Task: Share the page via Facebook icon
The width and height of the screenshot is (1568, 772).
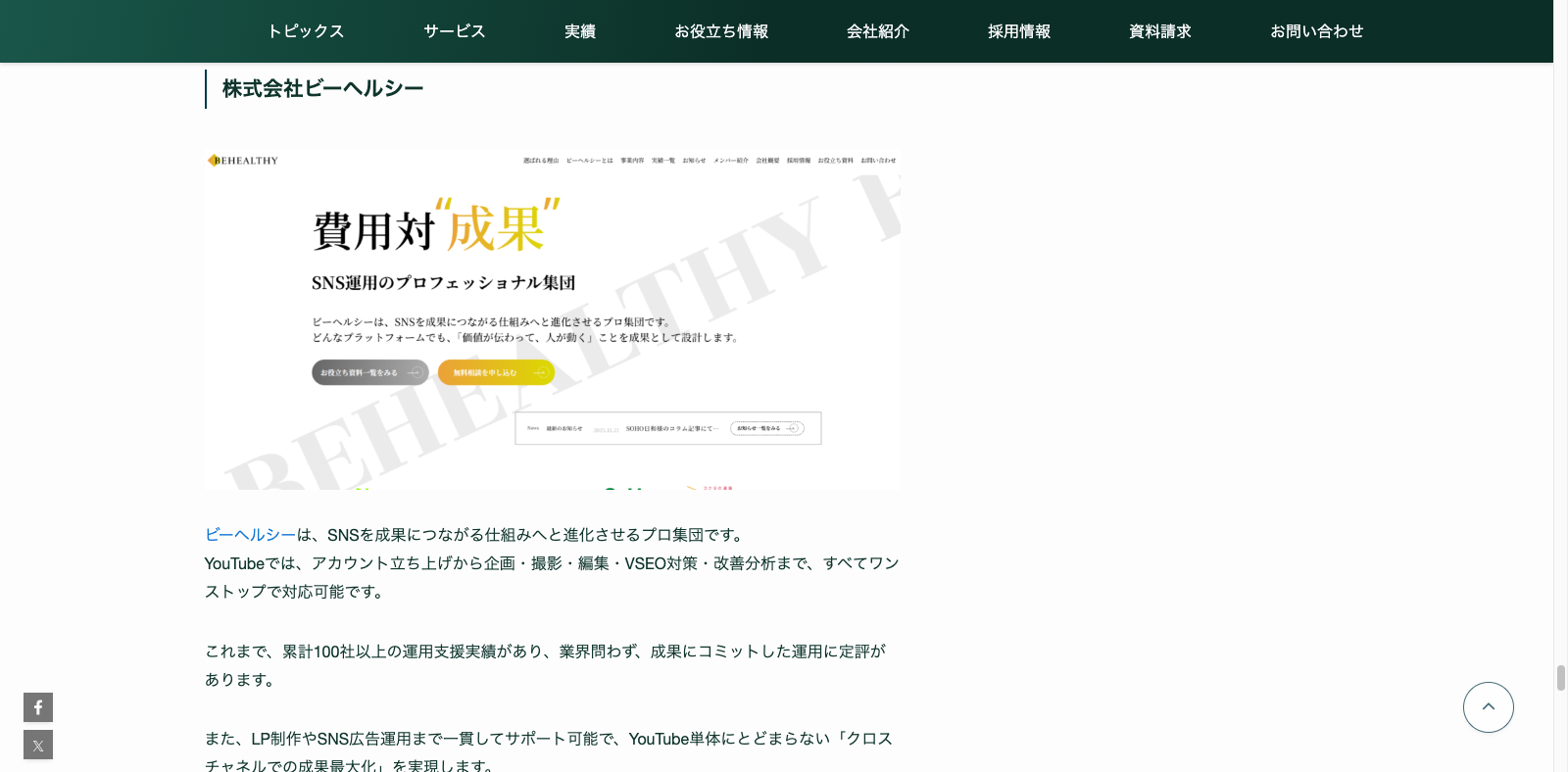Action: point(38,707)
